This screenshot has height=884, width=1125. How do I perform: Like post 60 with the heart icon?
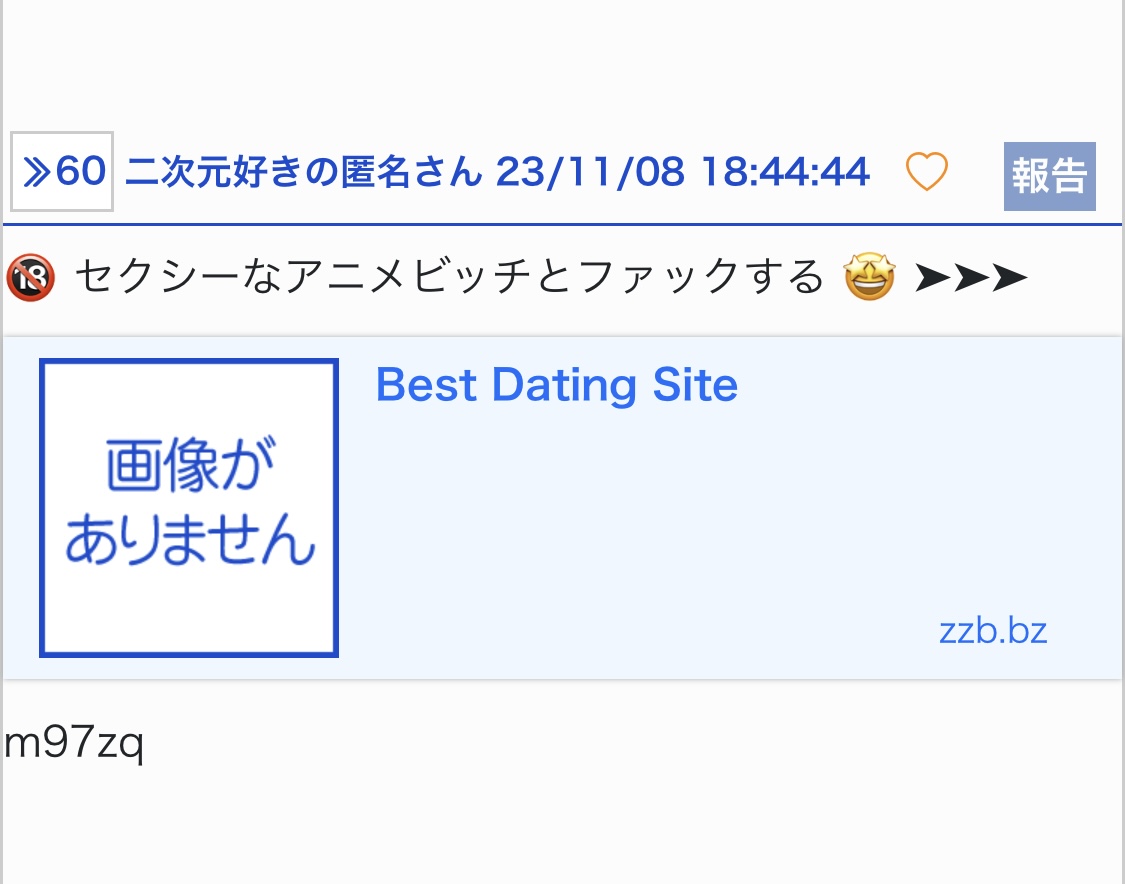click(x=926, y=172)
